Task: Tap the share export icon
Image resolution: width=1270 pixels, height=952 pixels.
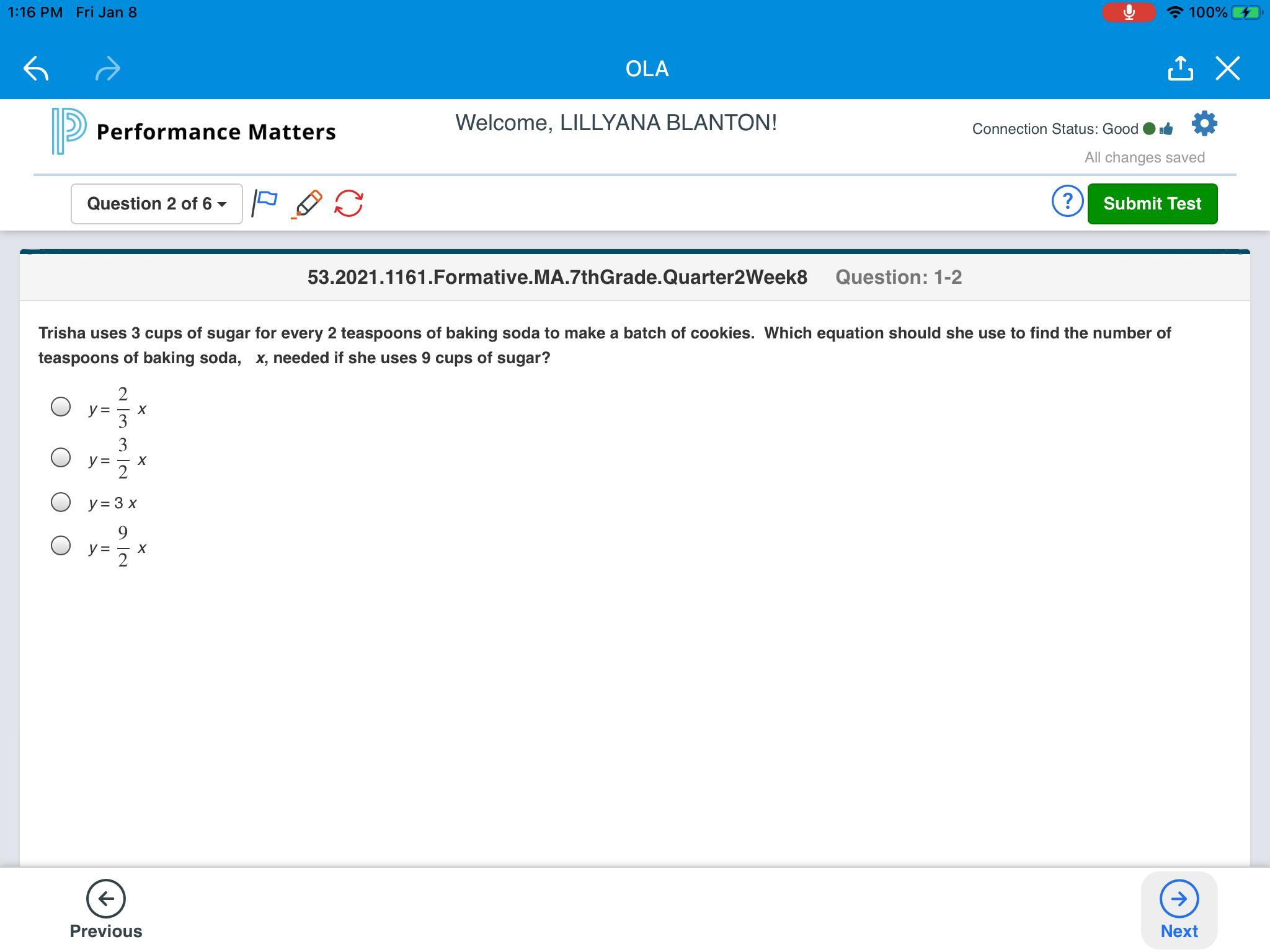Action: click(x=1180, y=69)
